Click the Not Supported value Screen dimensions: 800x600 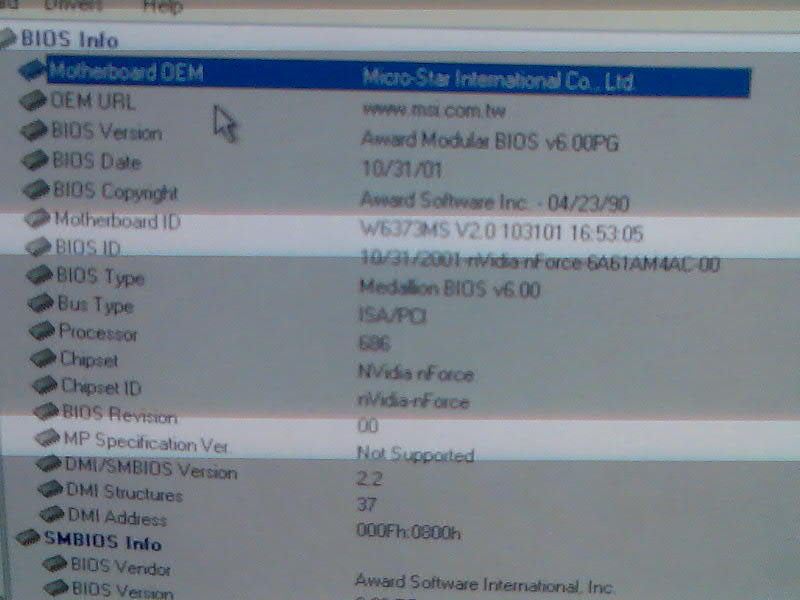pos(416,453)
